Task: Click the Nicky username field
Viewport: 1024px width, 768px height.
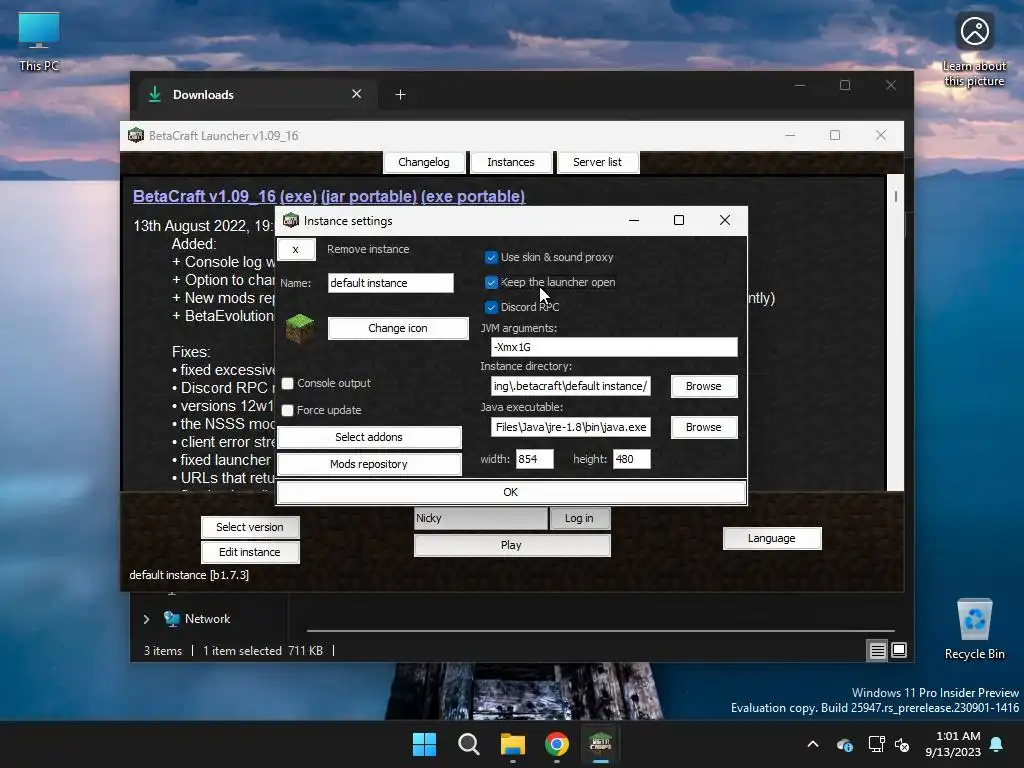Action: pyautogui.click(x=481, y=518)
